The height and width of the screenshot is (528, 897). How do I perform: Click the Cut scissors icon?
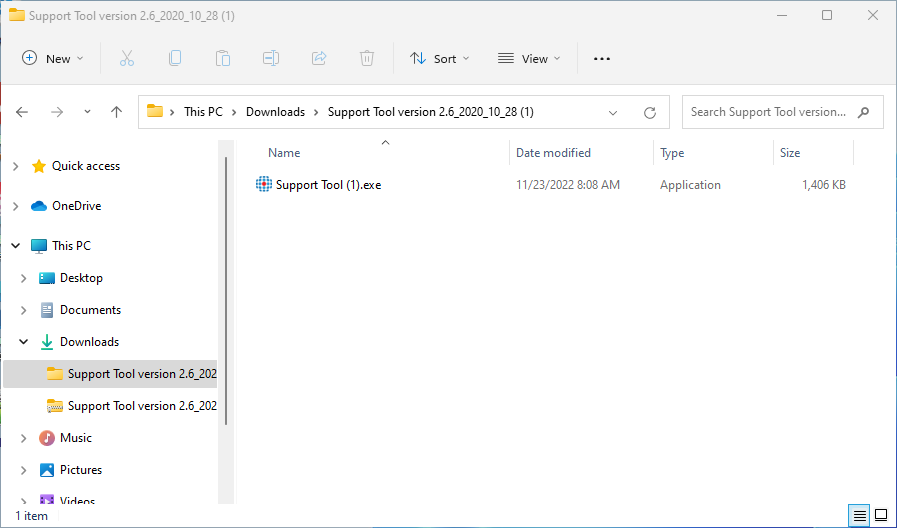pyautogui.click(x=126, y=58)
